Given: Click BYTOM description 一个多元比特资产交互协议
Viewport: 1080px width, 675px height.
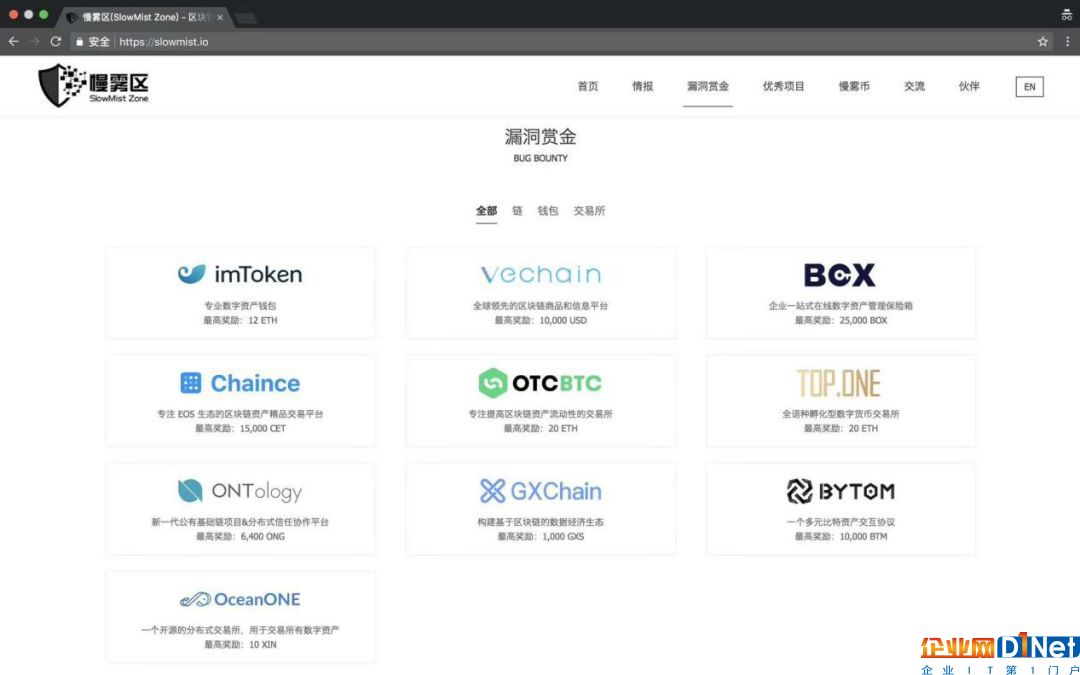Looking at the screenshot, I should (840, 522).
